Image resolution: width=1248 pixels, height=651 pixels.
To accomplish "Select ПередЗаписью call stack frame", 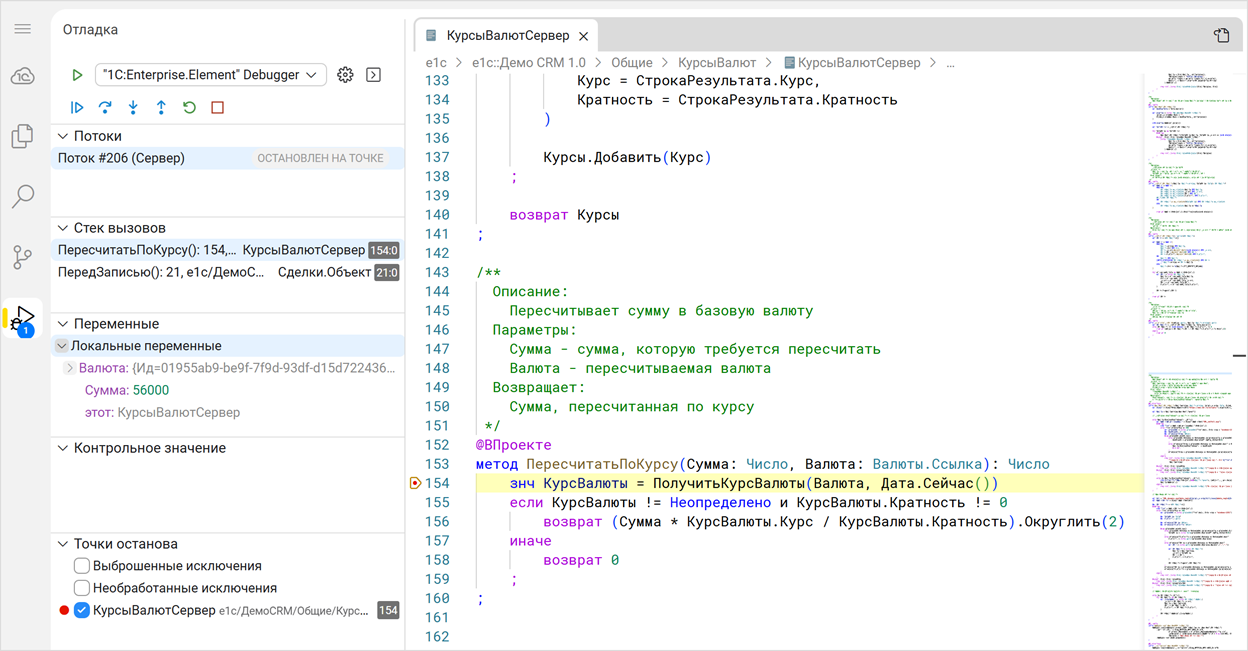I will click(160, 272).
